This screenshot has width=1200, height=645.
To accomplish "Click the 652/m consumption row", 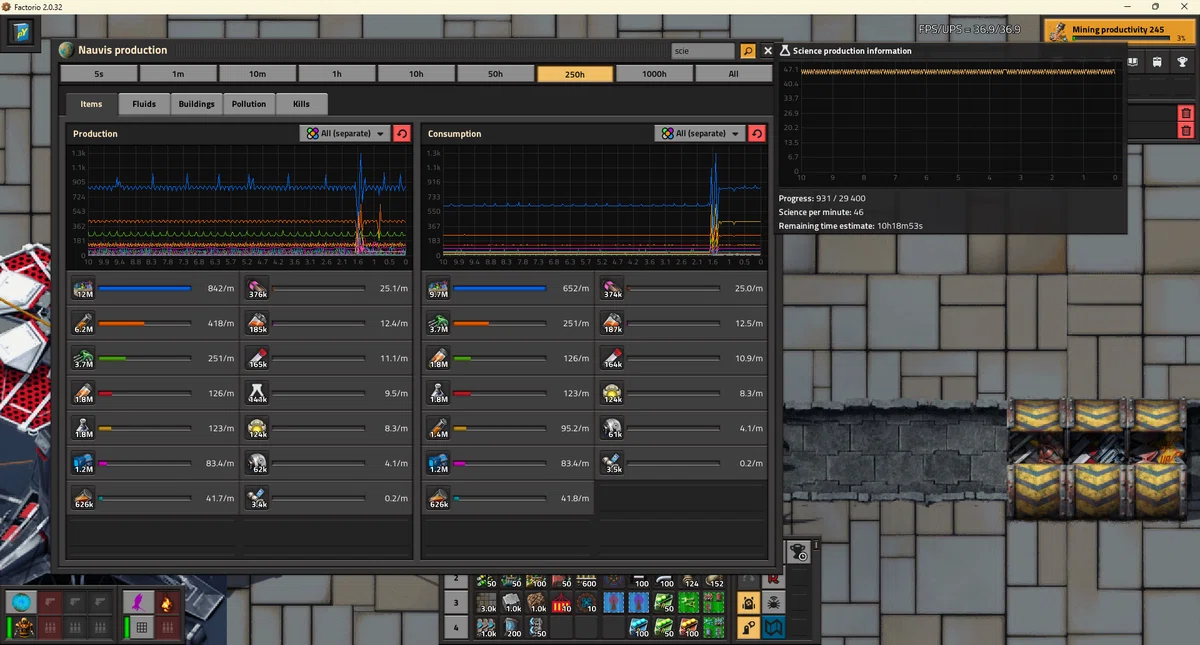I will (x=508, y=289).
